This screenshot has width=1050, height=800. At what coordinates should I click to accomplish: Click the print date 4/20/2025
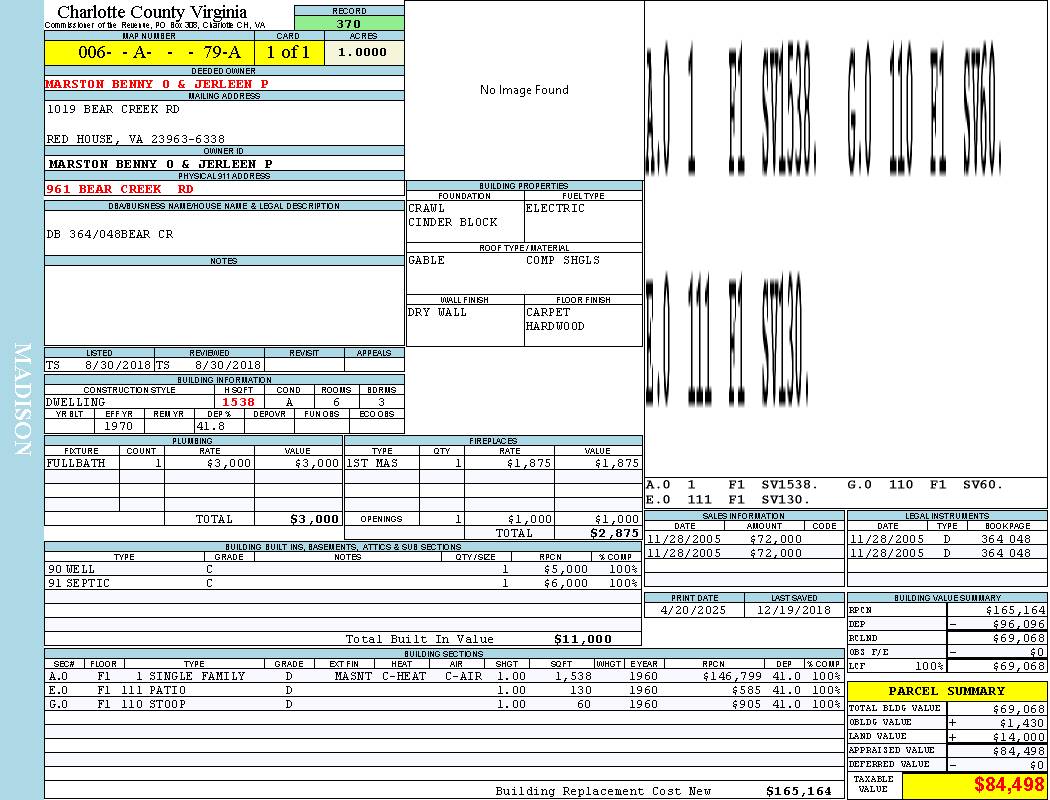pos(693,611)
